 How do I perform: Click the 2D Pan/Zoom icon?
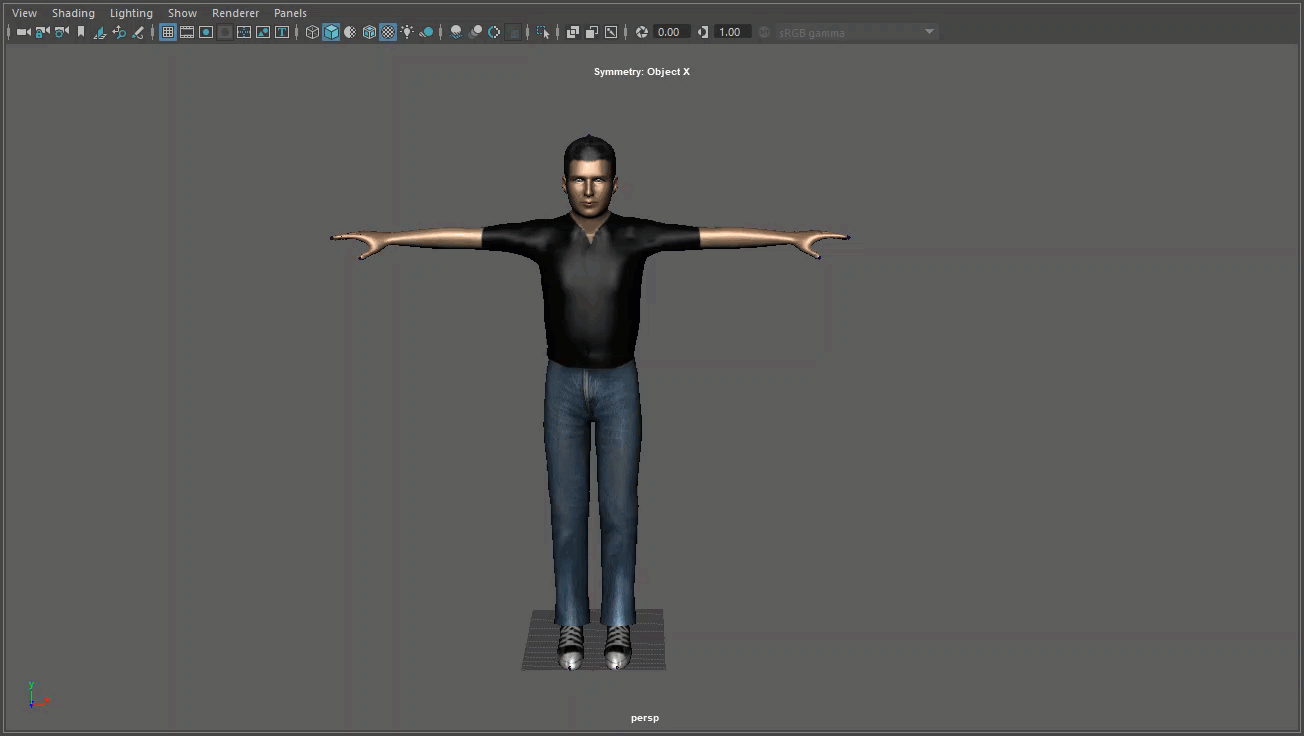click(119, 32)
